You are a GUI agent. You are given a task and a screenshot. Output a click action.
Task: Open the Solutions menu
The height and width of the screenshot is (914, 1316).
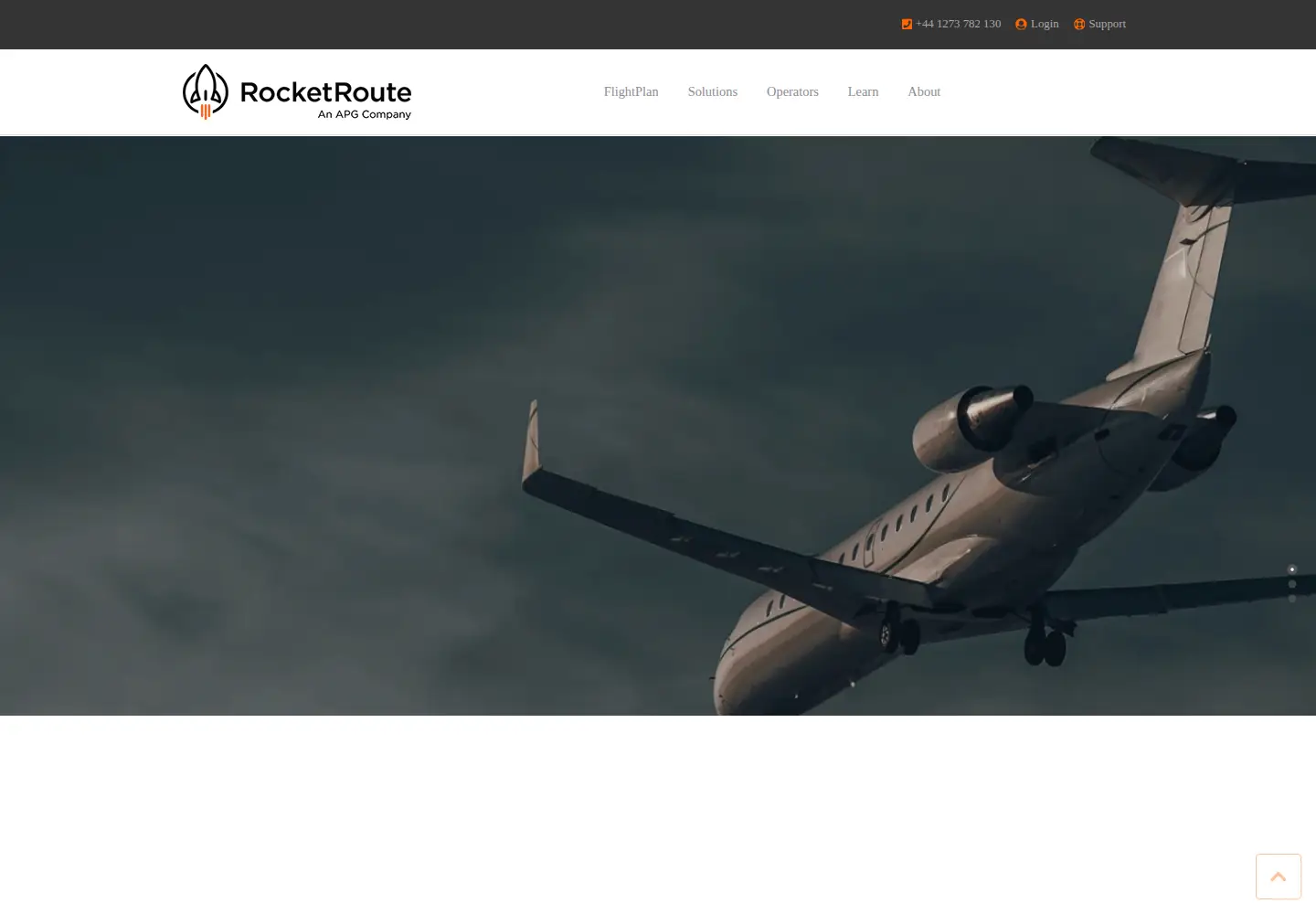click(x=713, y=91)
